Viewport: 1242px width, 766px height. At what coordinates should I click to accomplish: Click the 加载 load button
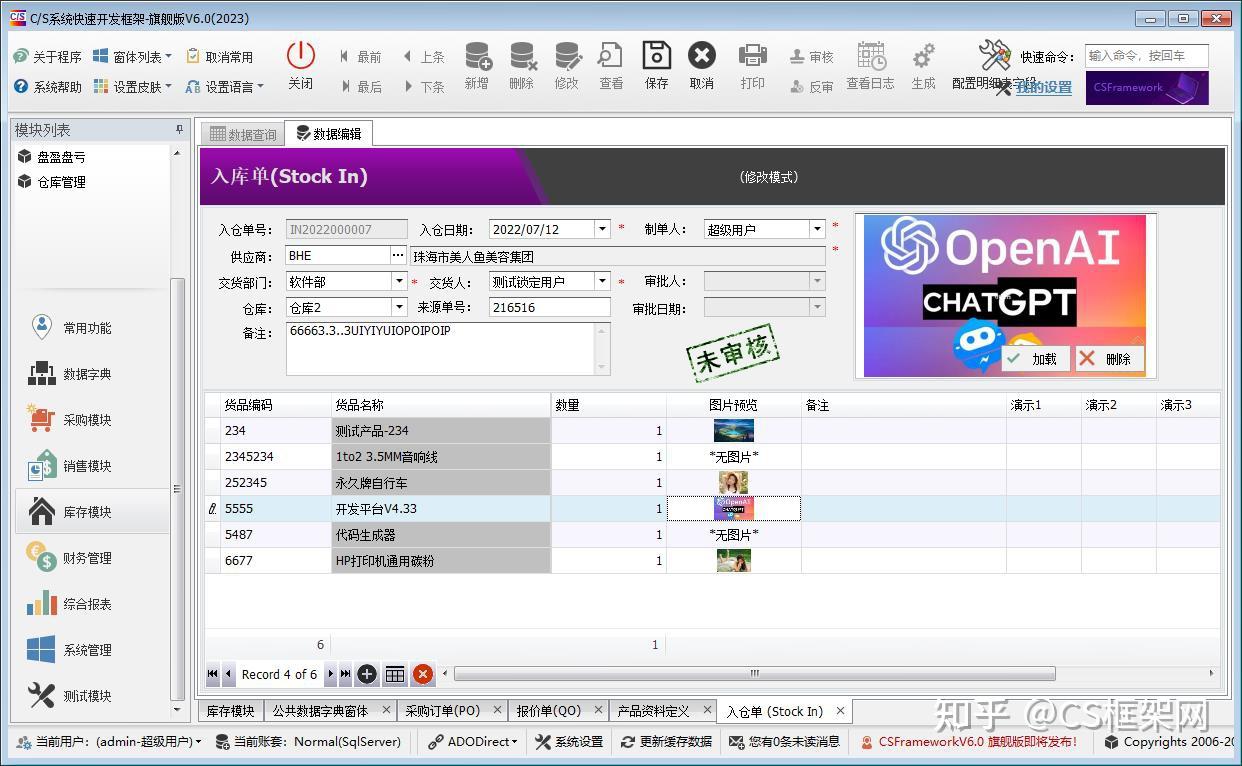1035,358
